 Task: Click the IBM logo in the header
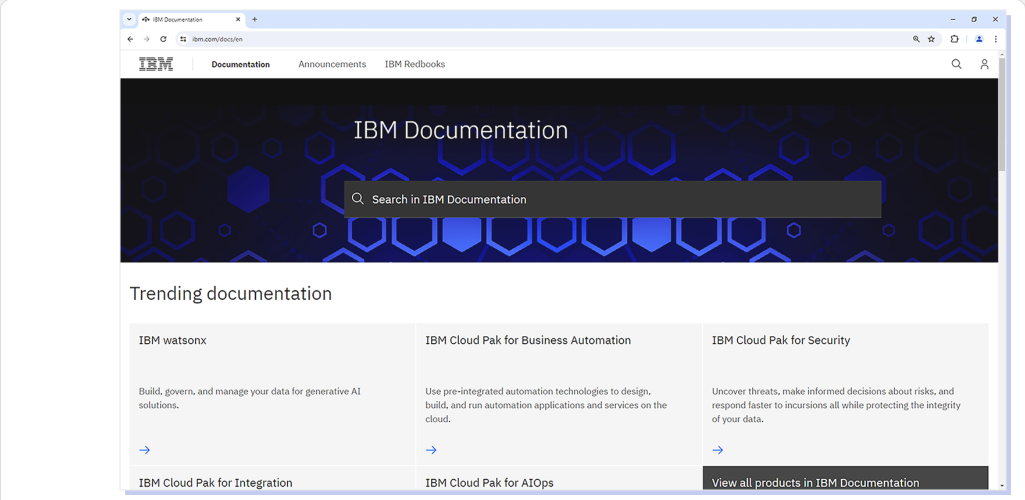[x=156, y=64]
